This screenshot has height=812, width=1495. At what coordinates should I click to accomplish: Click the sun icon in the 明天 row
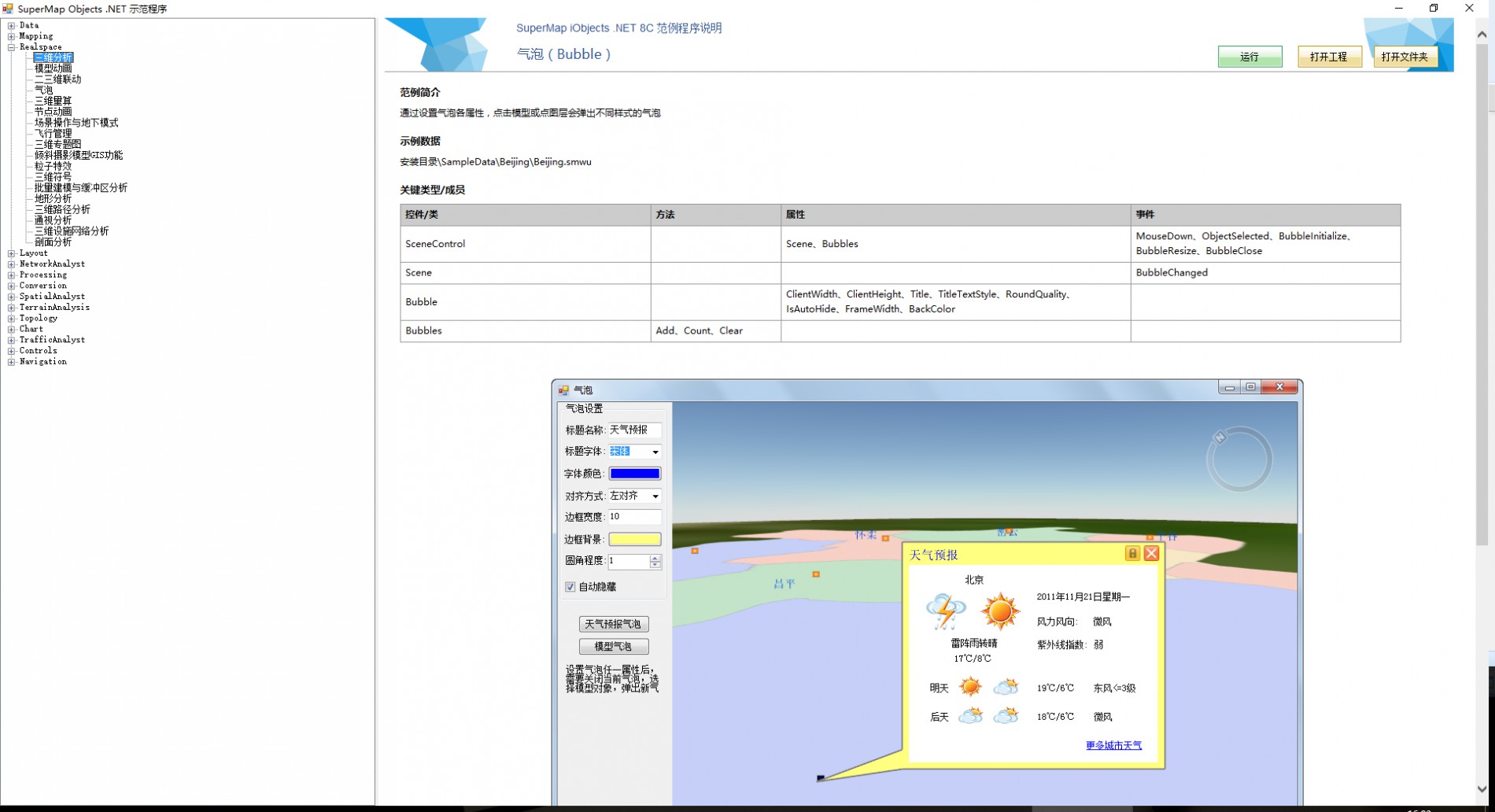[x=970, y=688]
